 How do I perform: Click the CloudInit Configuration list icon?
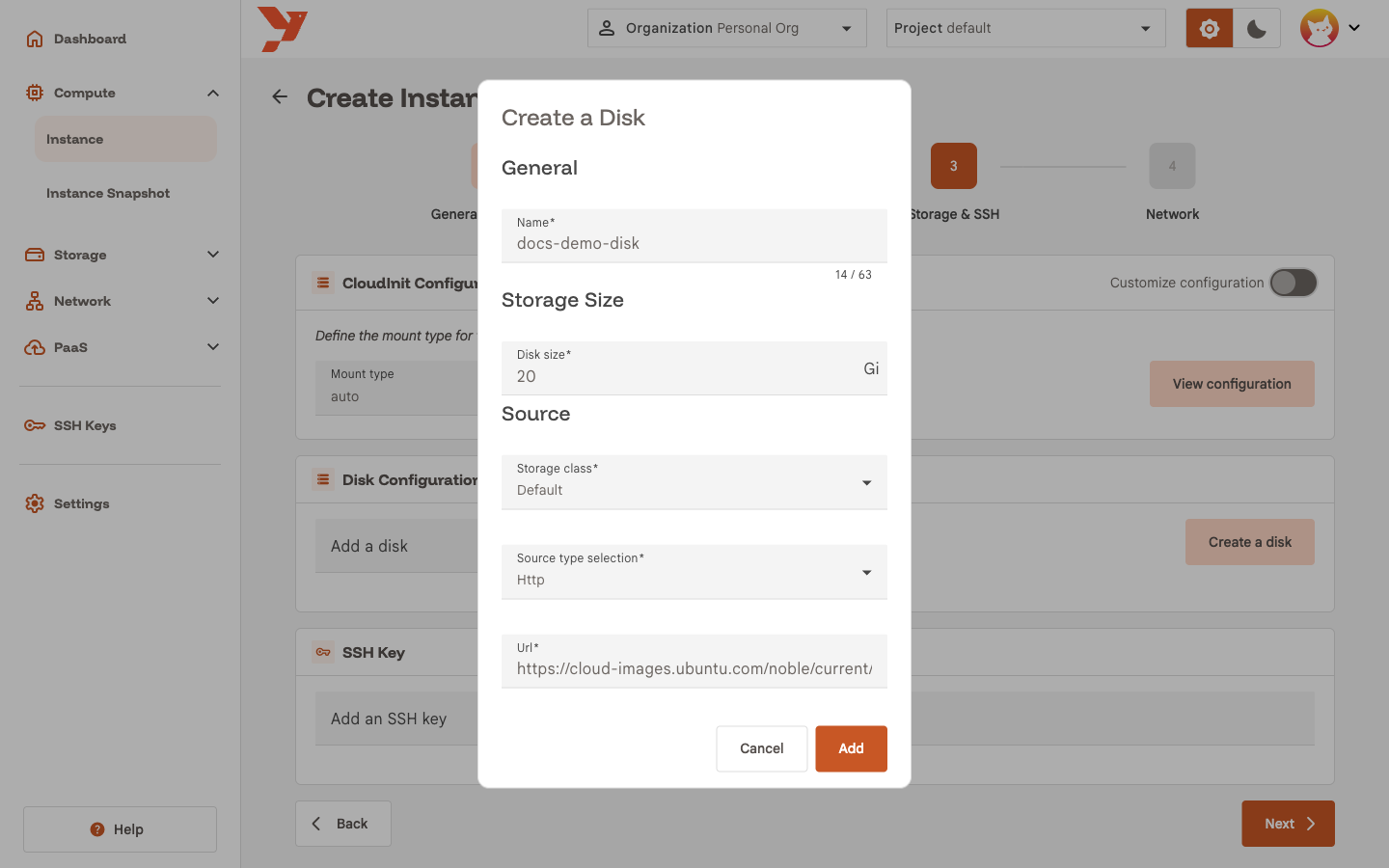pyautogui.click(x=323, y=283)
